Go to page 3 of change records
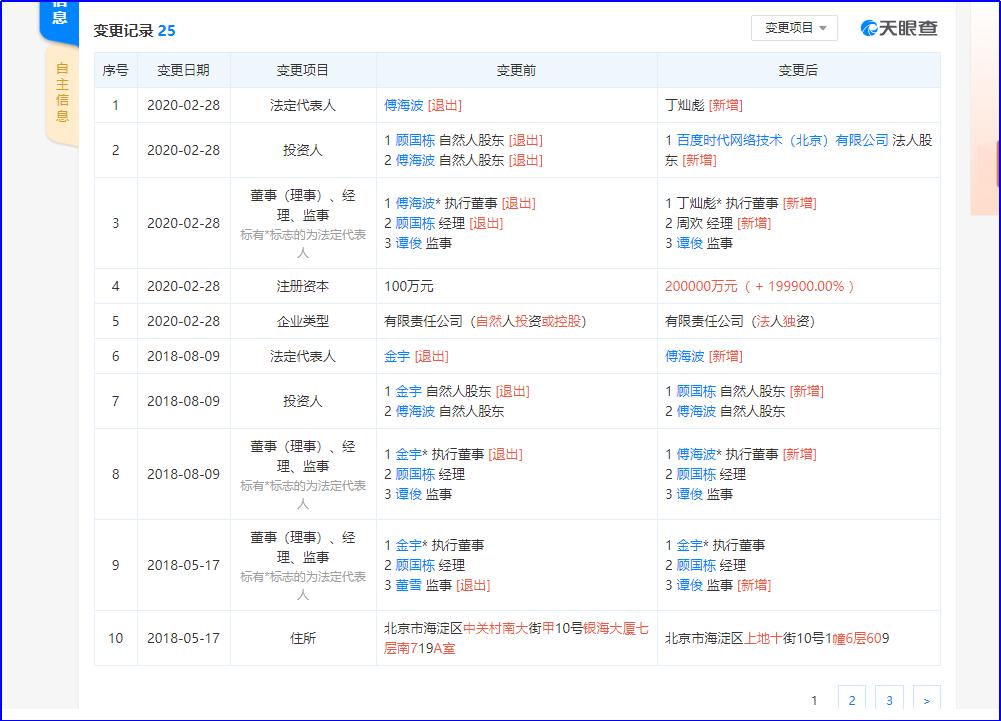1001x721 pixels. tap(888, 698)
